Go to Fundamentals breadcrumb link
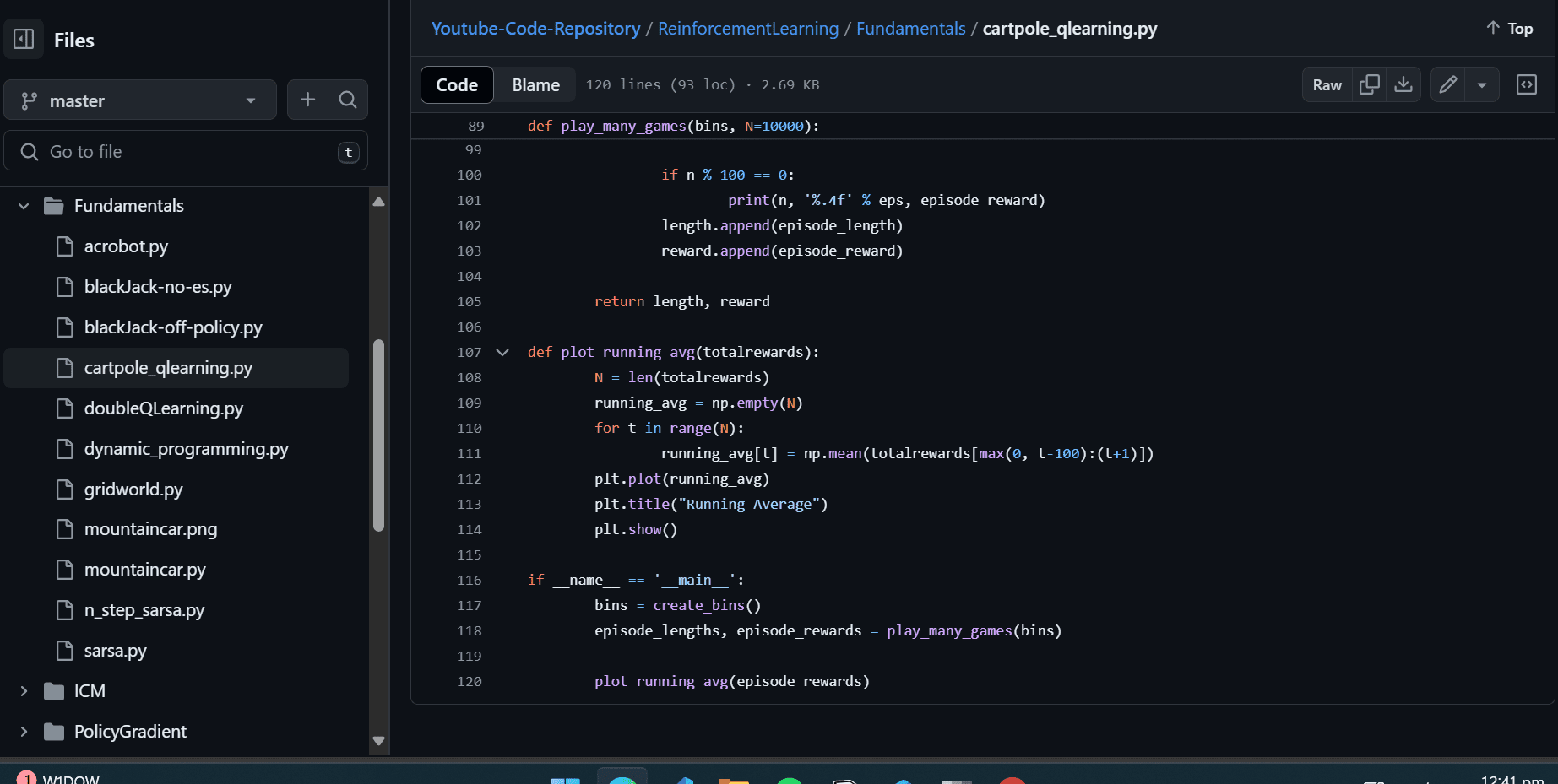1558x784 pixels. pyautogui.click(x=910, y=29)
